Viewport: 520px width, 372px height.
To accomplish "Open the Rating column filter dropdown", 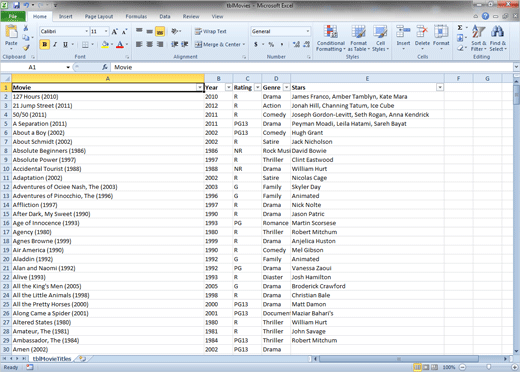I will 258,88.
